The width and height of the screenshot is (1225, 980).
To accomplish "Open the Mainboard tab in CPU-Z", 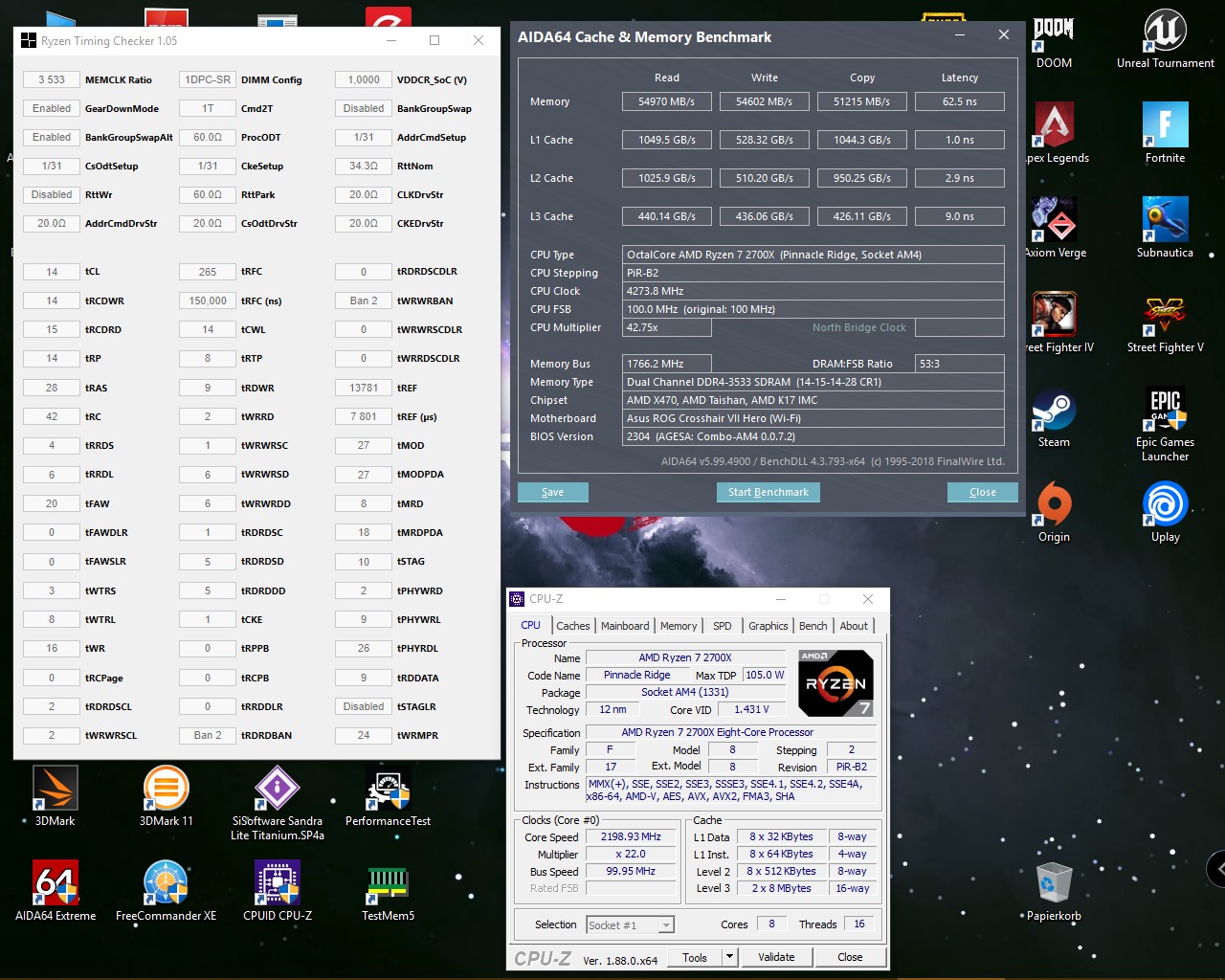I will point(625,626).
